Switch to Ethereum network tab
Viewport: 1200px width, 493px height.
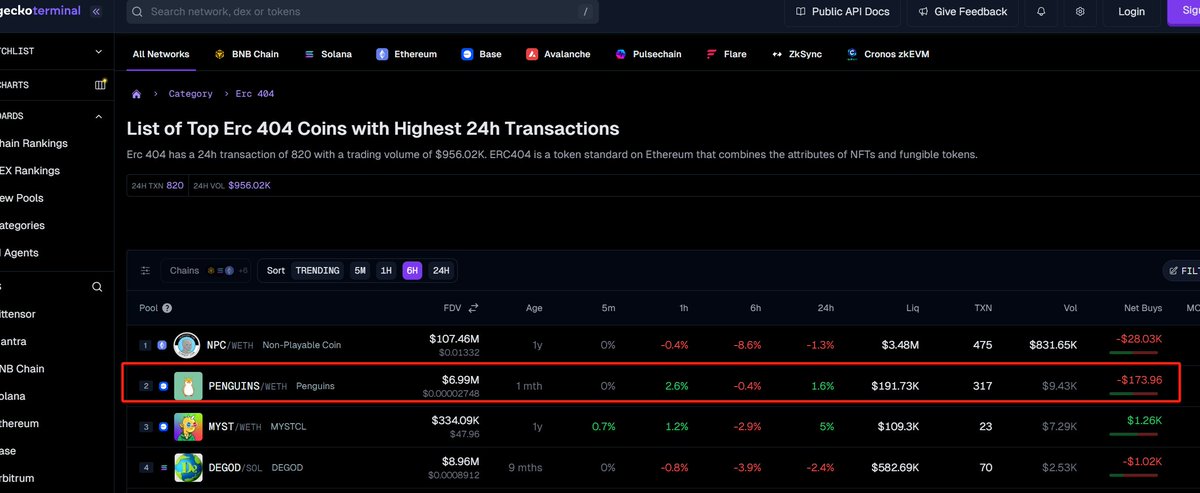coord(406,54)
